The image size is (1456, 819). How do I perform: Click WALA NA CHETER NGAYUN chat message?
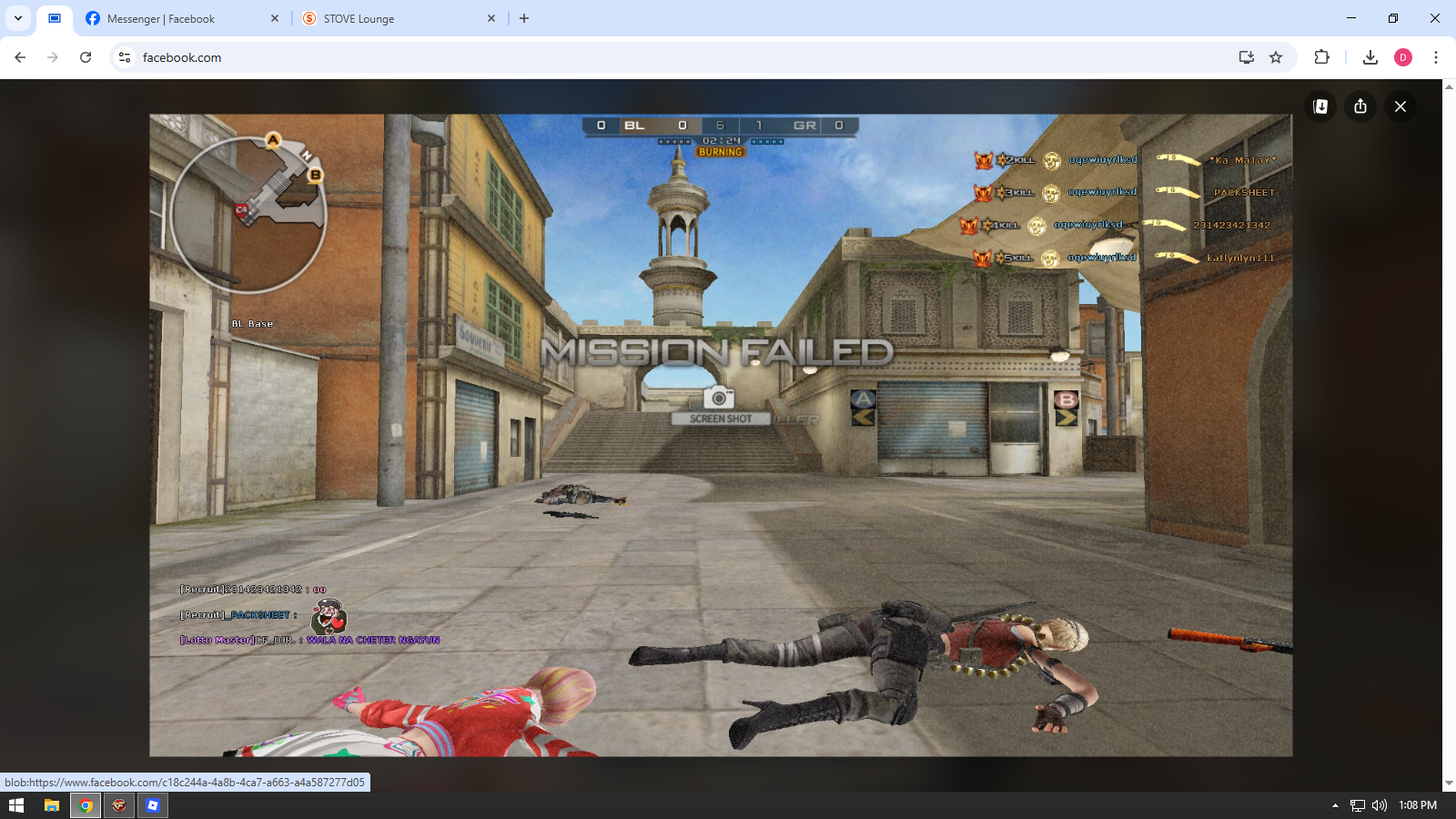point(373,641)
